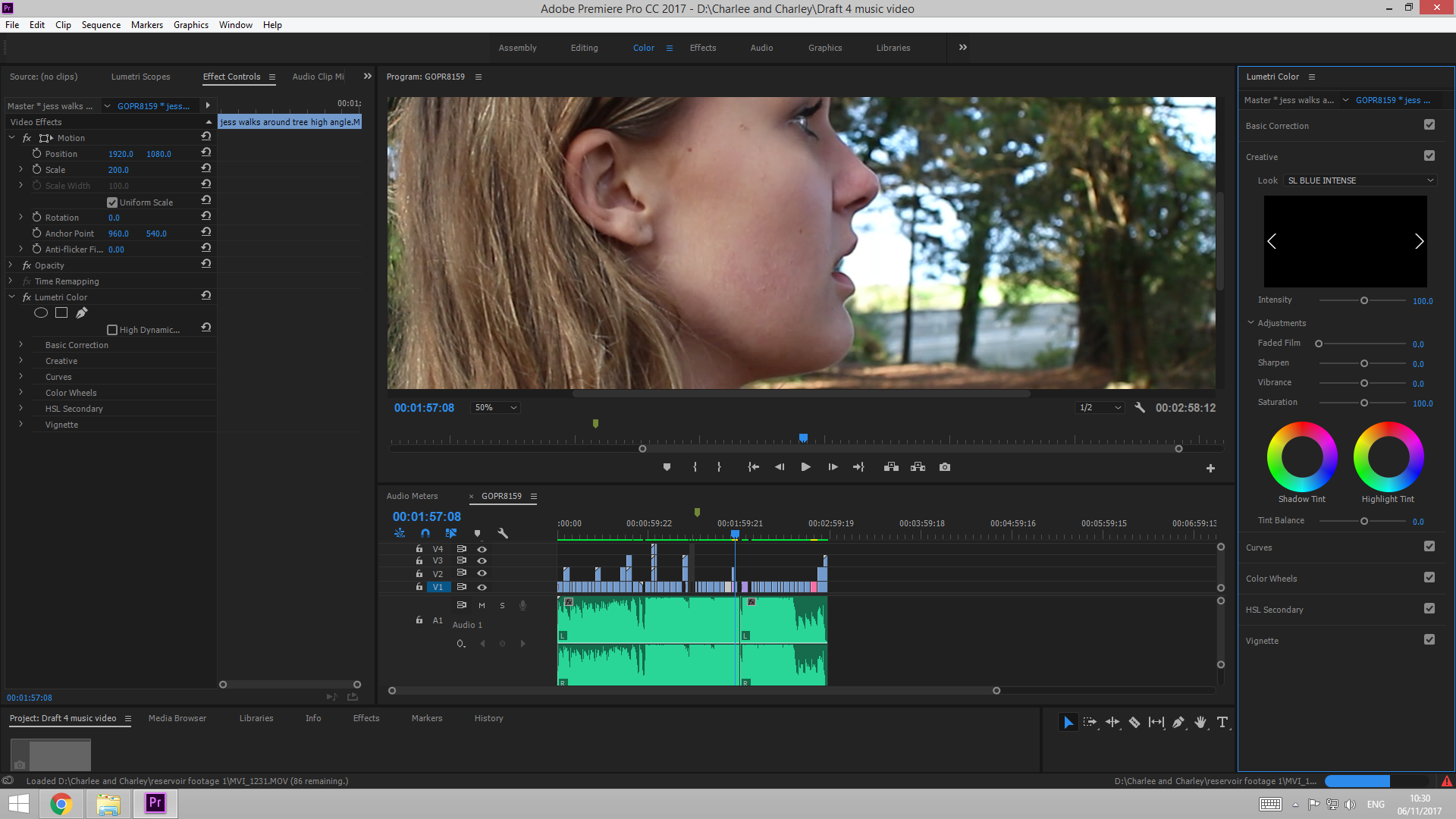Create rectangle mask for Lumetri Color
Image resolution: width=1456 pixels, height=819 pixels.
click(61, 312)
